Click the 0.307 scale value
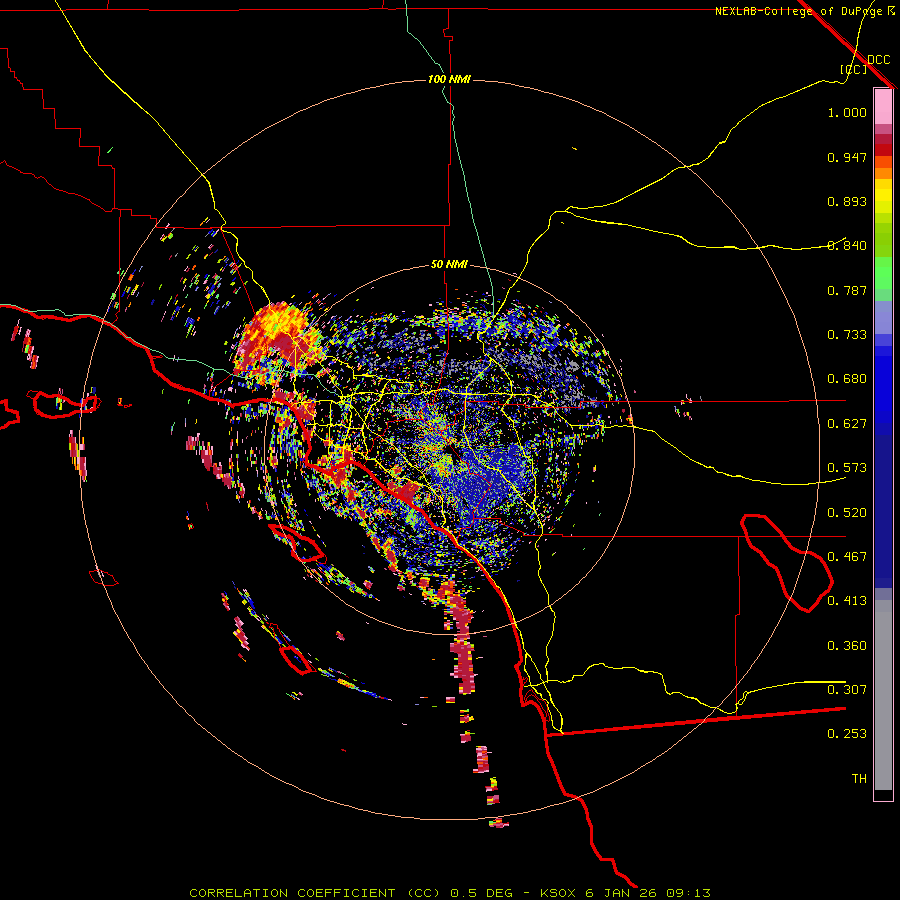 847,690
